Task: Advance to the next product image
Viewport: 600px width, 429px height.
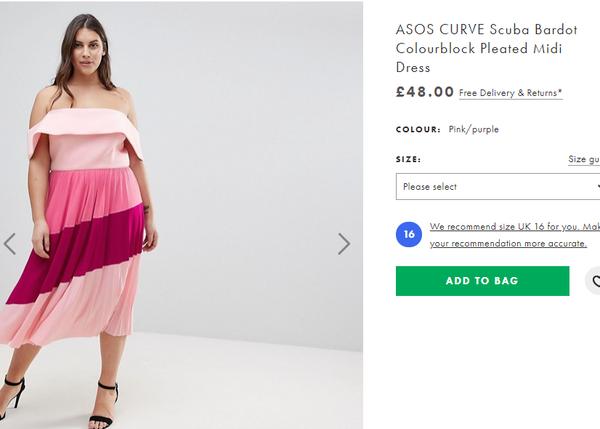Action: point(344,243)
